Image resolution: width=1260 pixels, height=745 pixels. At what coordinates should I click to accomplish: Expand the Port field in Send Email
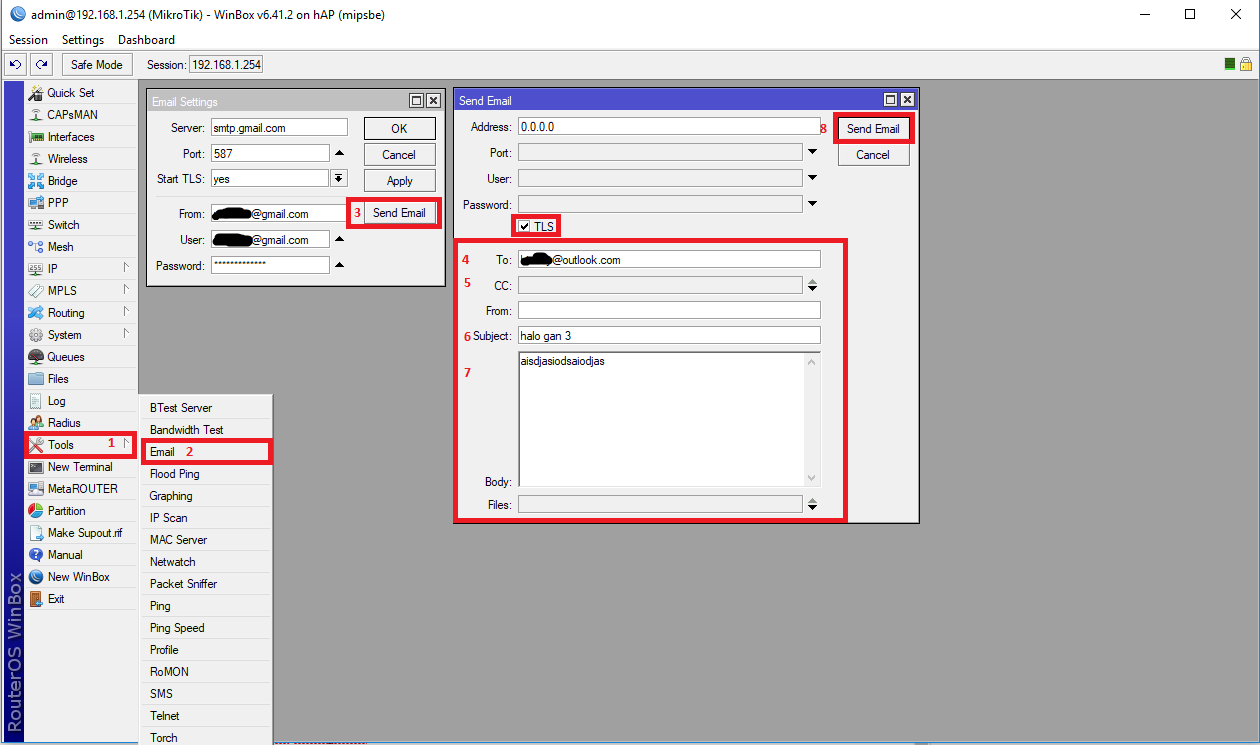(812, 153)
